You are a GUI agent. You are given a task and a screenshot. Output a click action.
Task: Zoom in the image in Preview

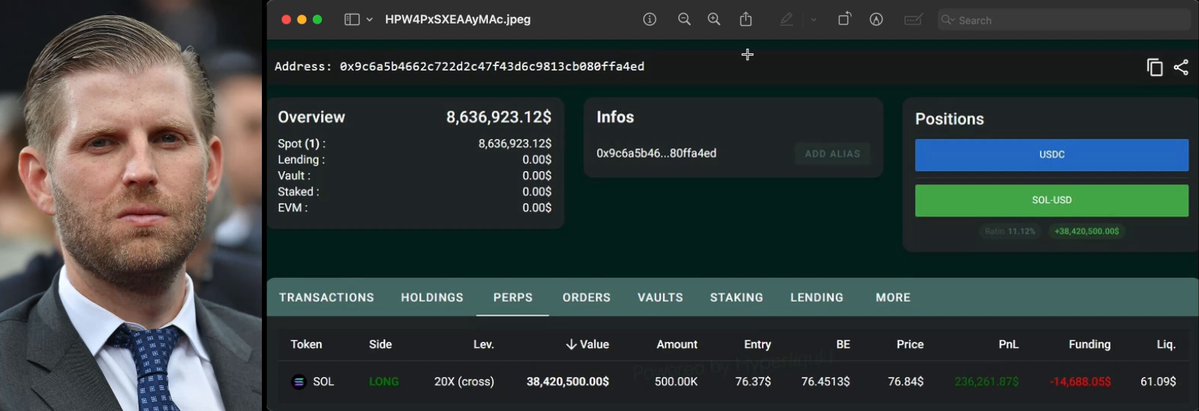point(714,20)
